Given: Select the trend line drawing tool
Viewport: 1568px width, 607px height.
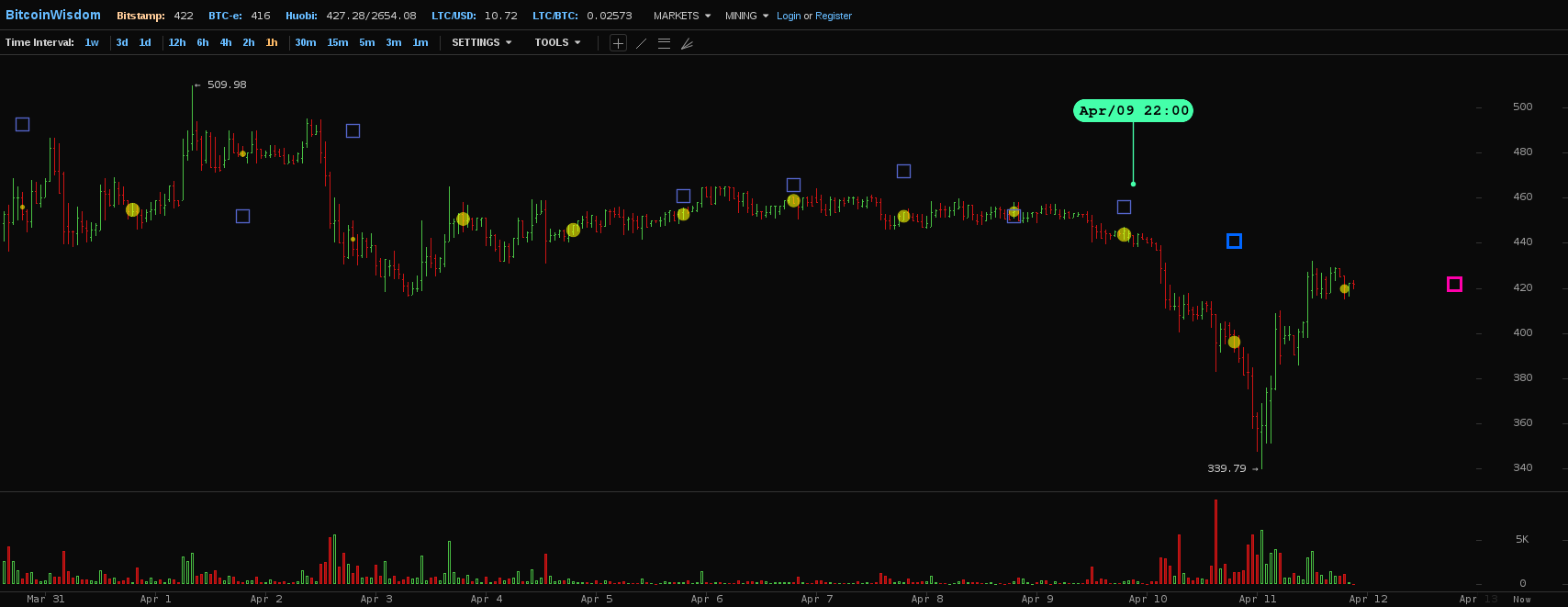Looking at the screenshot, I should click(x=641, y=43).
